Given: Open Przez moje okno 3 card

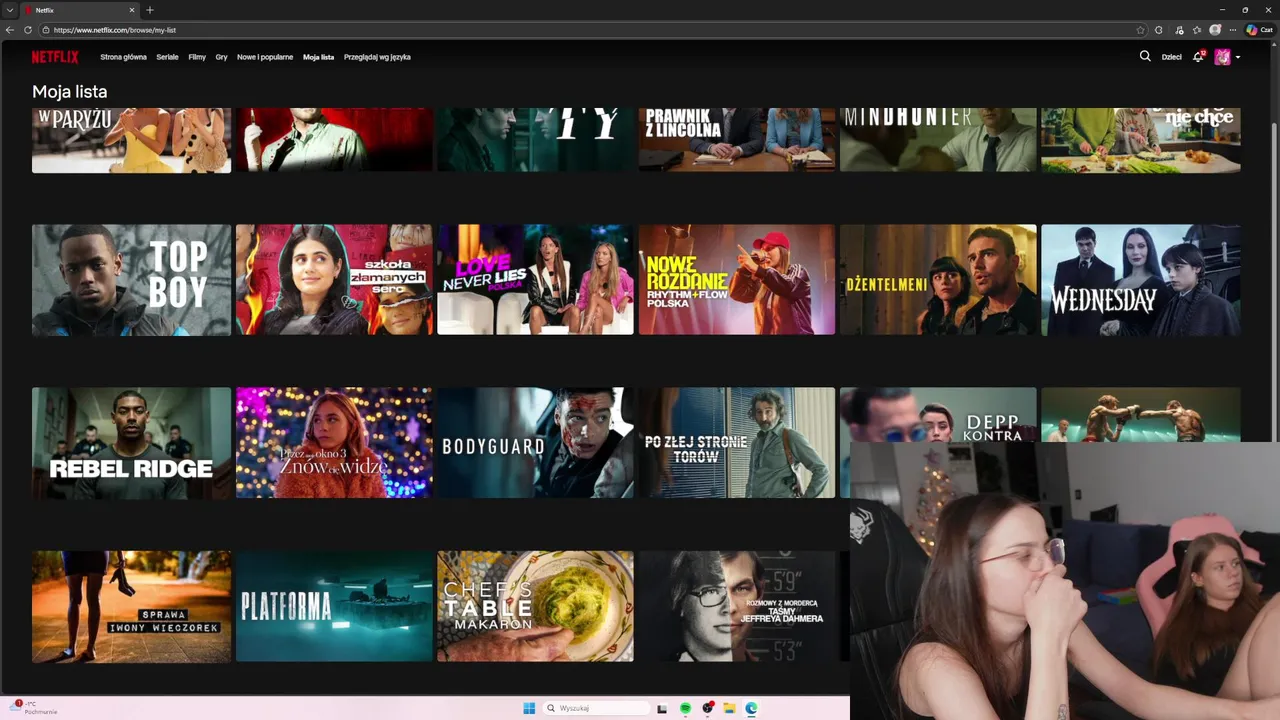Looking at the screenshot, I should [x=334, y=442].
